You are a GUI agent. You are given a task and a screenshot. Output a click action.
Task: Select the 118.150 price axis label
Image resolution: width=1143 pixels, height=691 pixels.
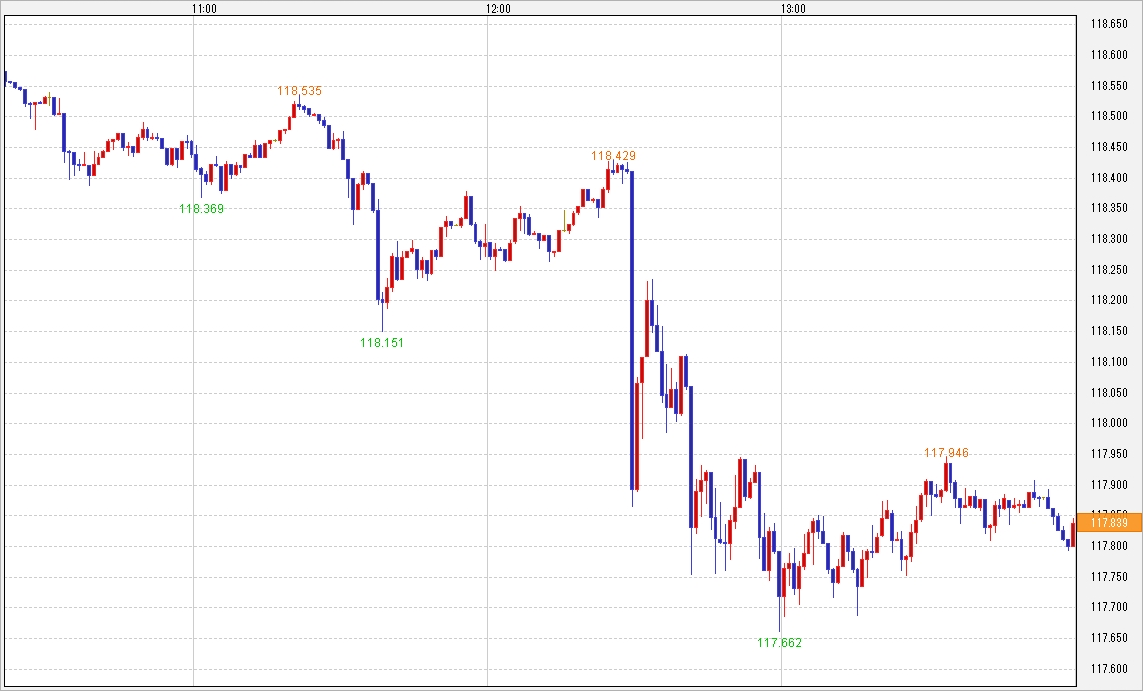1110,332
